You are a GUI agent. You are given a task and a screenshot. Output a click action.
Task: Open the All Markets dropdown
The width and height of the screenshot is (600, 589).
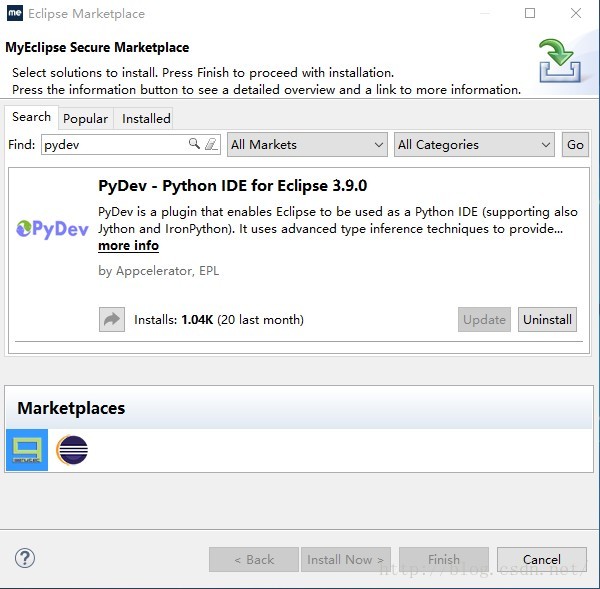pos(307,145)
